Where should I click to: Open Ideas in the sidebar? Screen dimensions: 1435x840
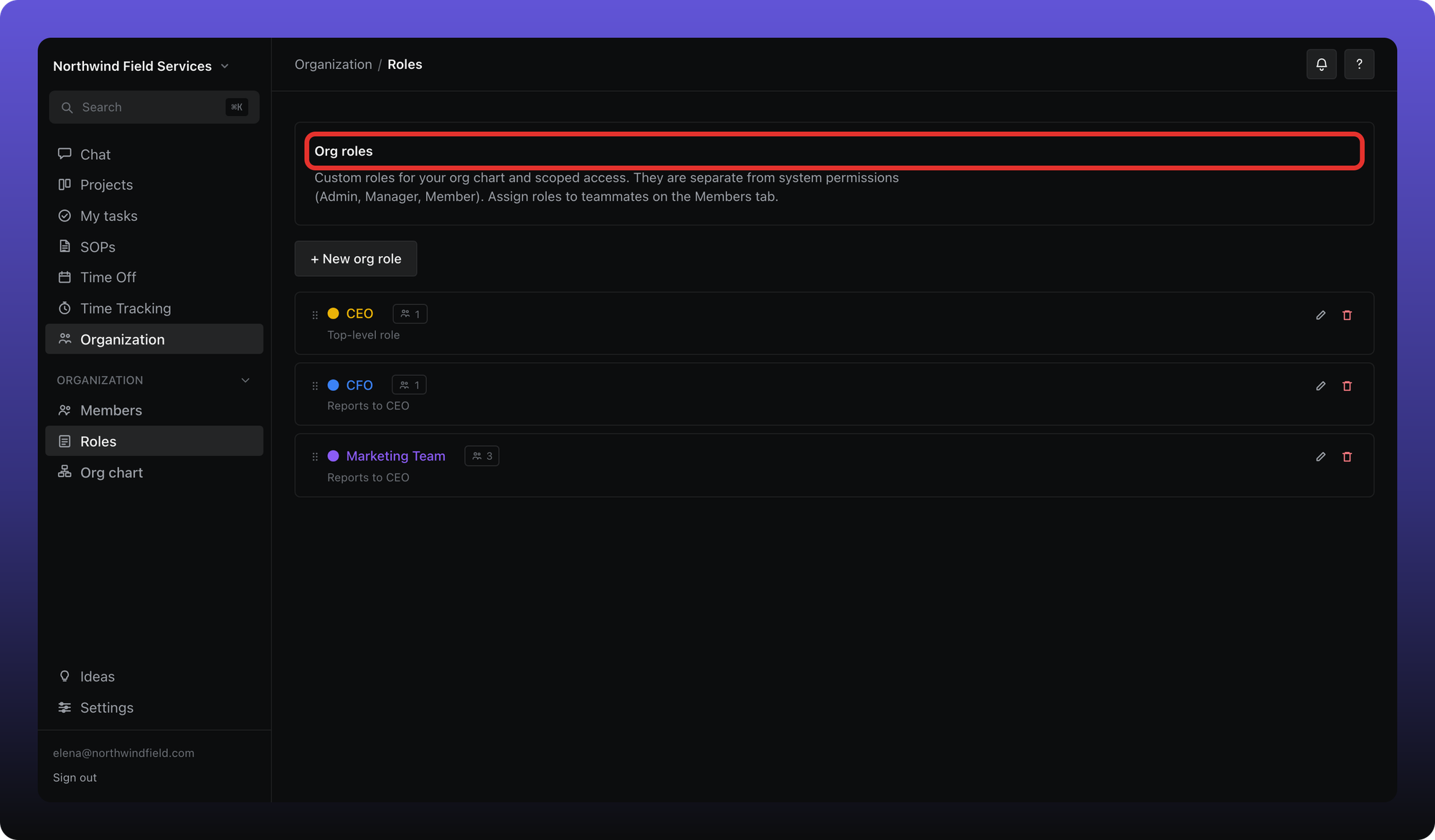coord(154,676)
